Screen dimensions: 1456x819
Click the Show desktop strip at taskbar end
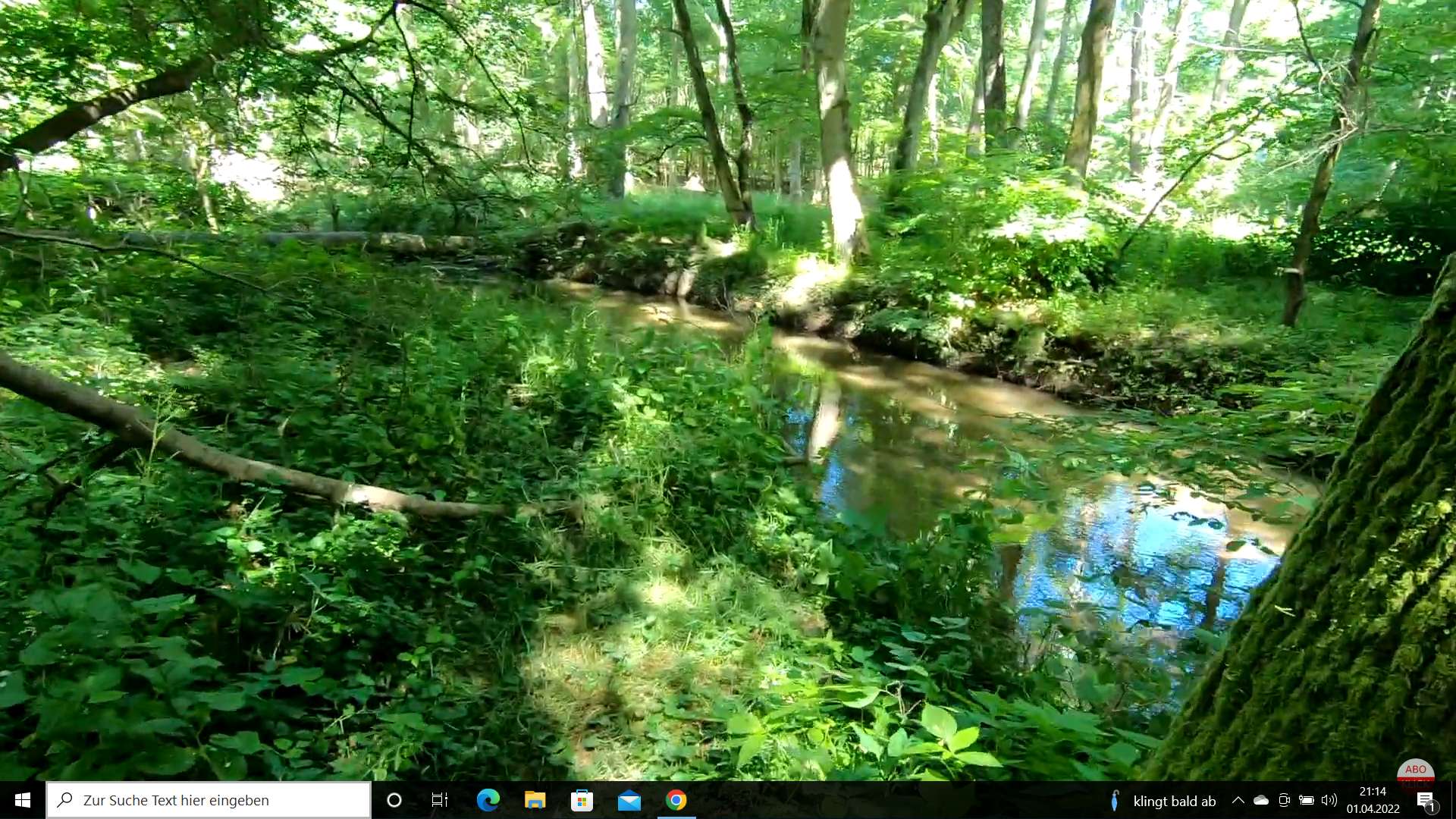click(x=1452, y=800)
